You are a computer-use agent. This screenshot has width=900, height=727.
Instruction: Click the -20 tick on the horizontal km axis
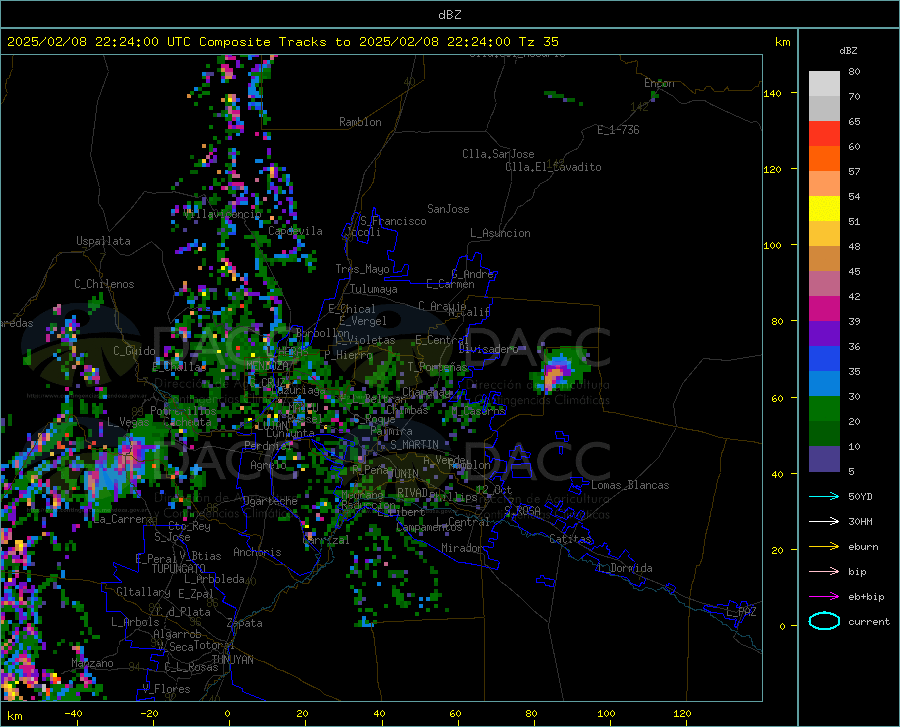(x=149, y=714)
